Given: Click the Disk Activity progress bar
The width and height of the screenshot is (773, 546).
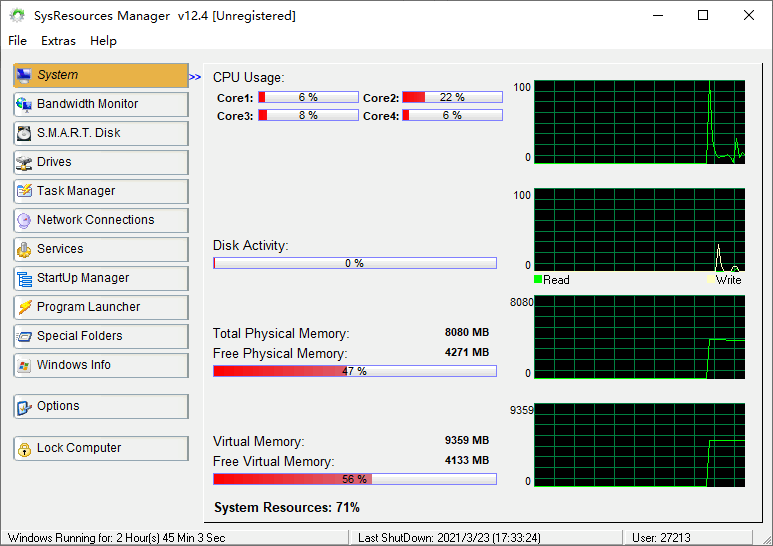Looking at the screenshot, I should 355,263.
